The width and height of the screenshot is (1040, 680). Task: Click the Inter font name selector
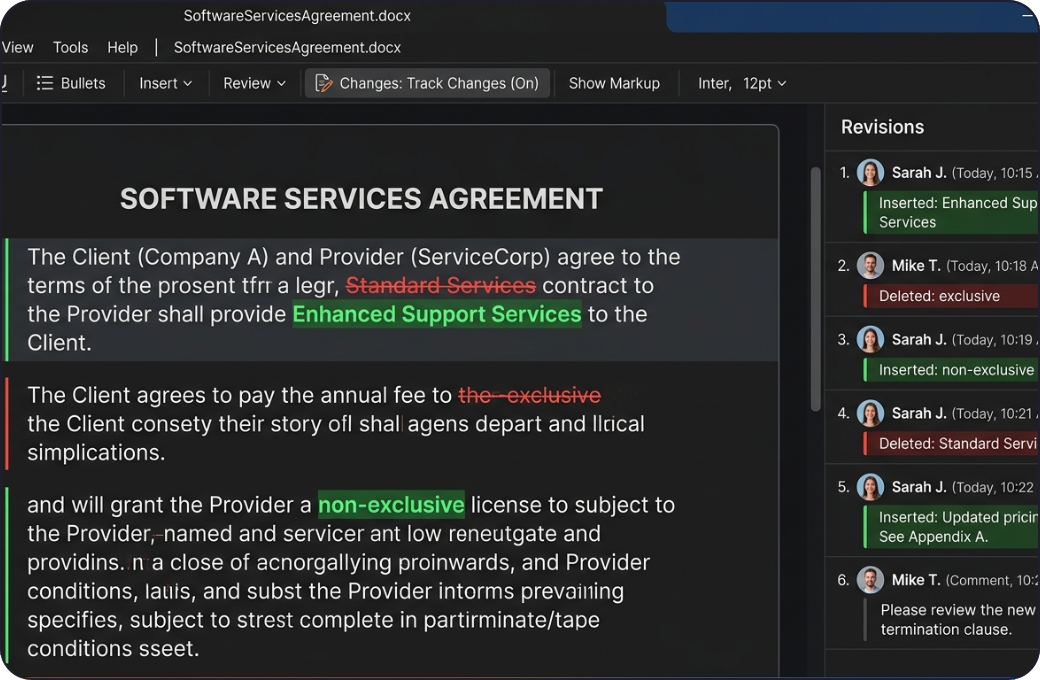click(715, 83)
